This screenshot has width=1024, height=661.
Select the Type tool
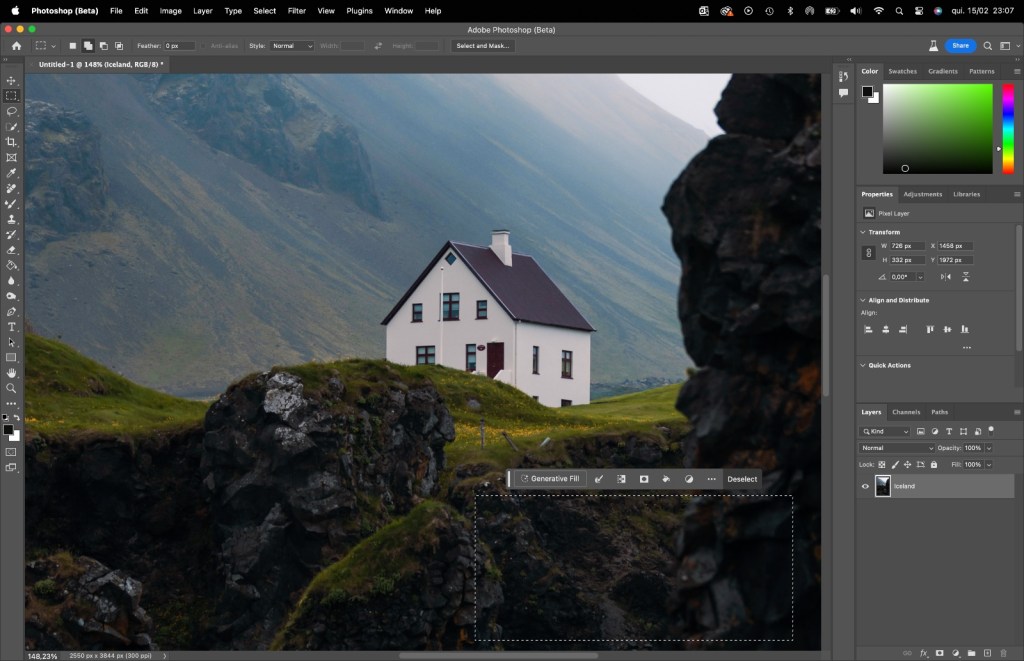pyautogui.click(x=11, y=326)
